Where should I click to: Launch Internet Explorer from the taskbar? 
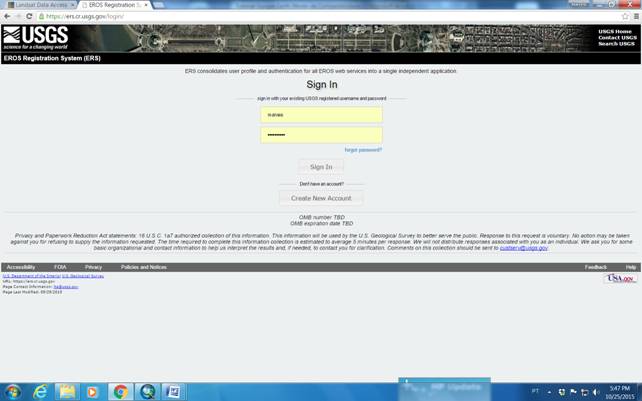[x=40, y=392]
